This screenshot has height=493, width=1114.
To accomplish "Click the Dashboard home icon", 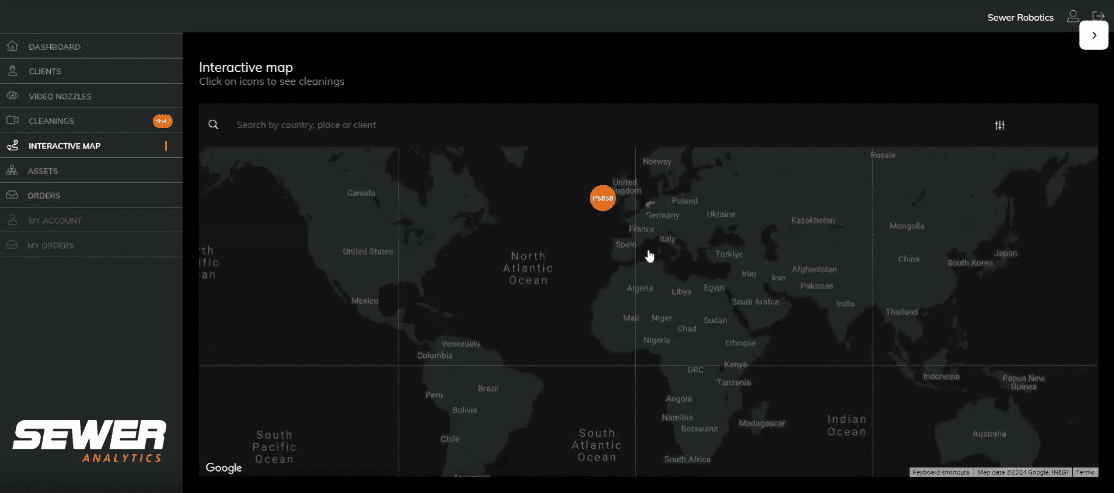I will tap(12, 46).
